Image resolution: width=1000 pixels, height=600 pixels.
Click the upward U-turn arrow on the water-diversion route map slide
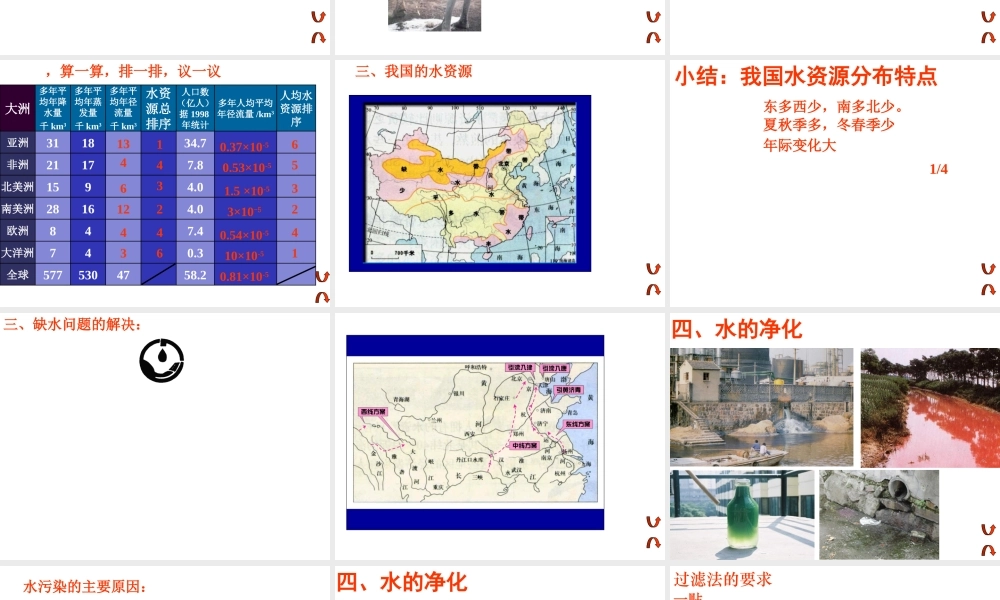(x=653, y=522)
